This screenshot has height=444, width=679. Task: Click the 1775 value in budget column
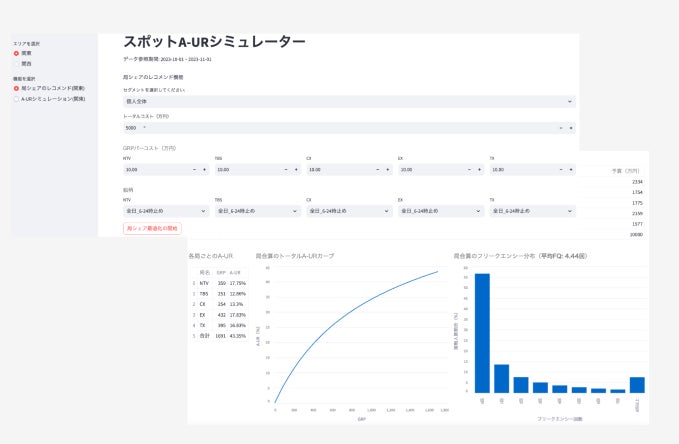(x=637, y=203)
